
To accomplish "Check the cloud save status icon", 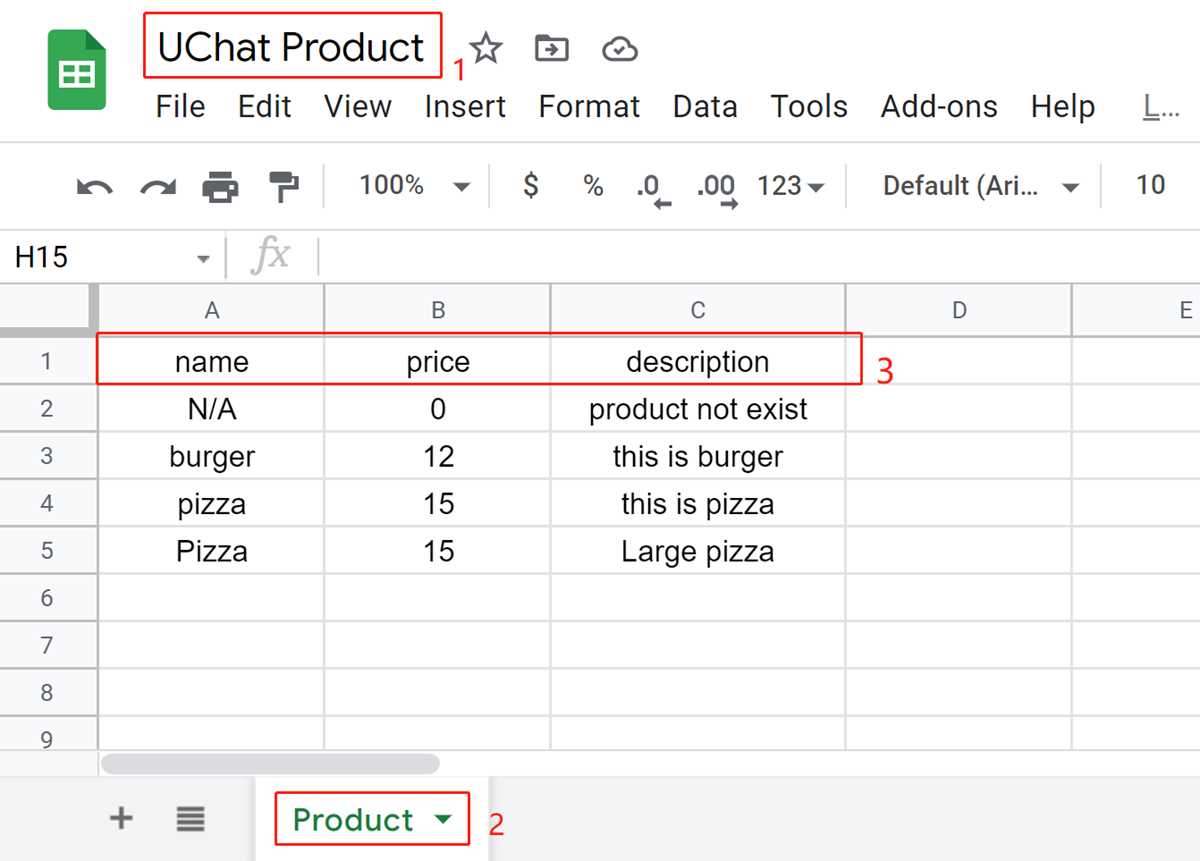I will (x=620, y=48).
